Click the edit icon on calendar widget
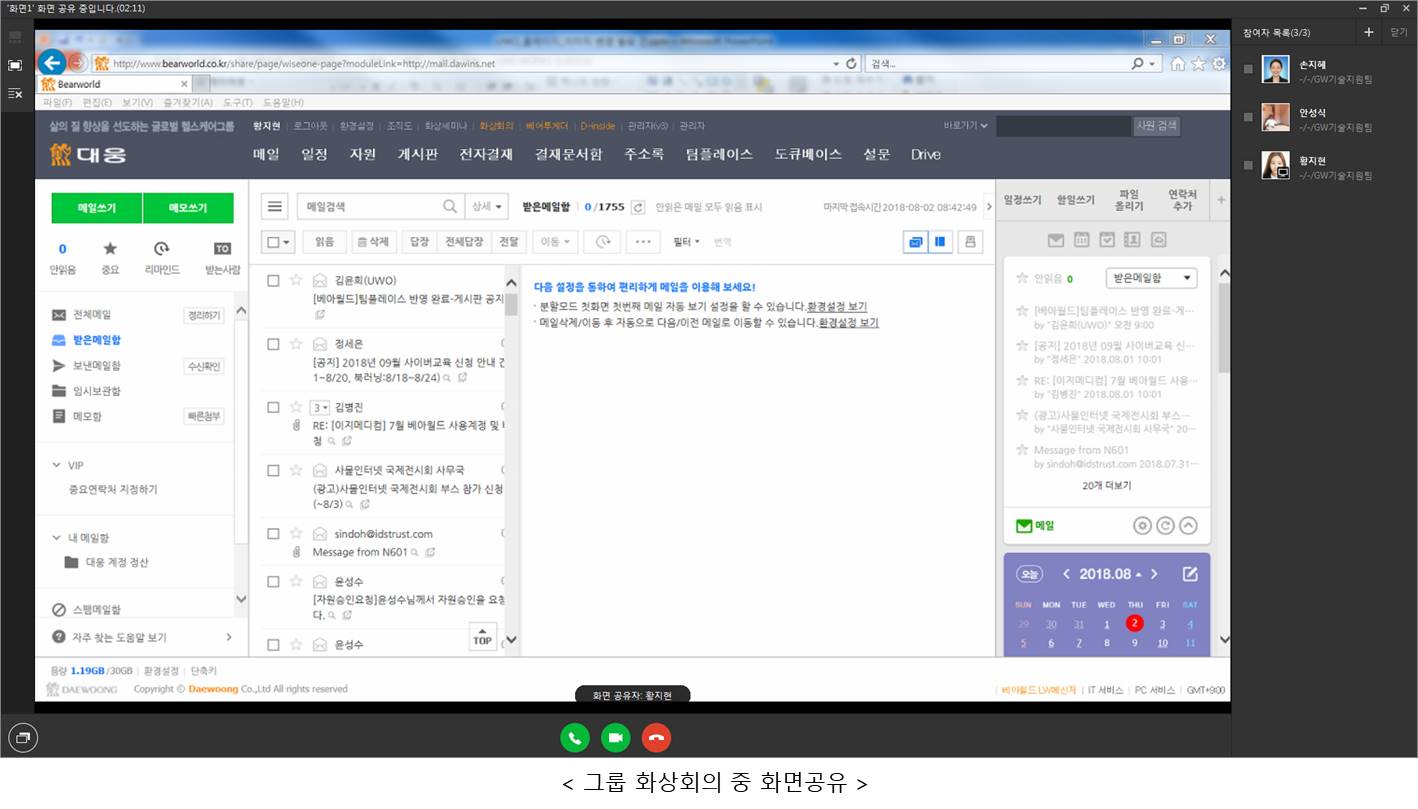The height and width of the screenshot is (809, 1418). click(x=1190, y=574)
